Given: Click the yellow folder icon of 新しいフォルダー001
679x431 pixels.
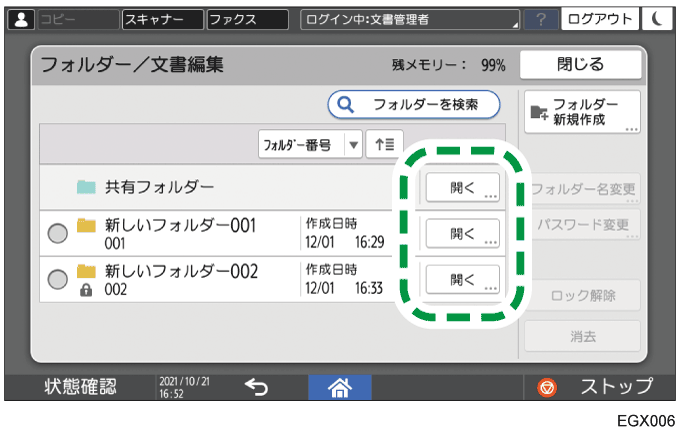Looking at the screenshot, I should point(86,225).
